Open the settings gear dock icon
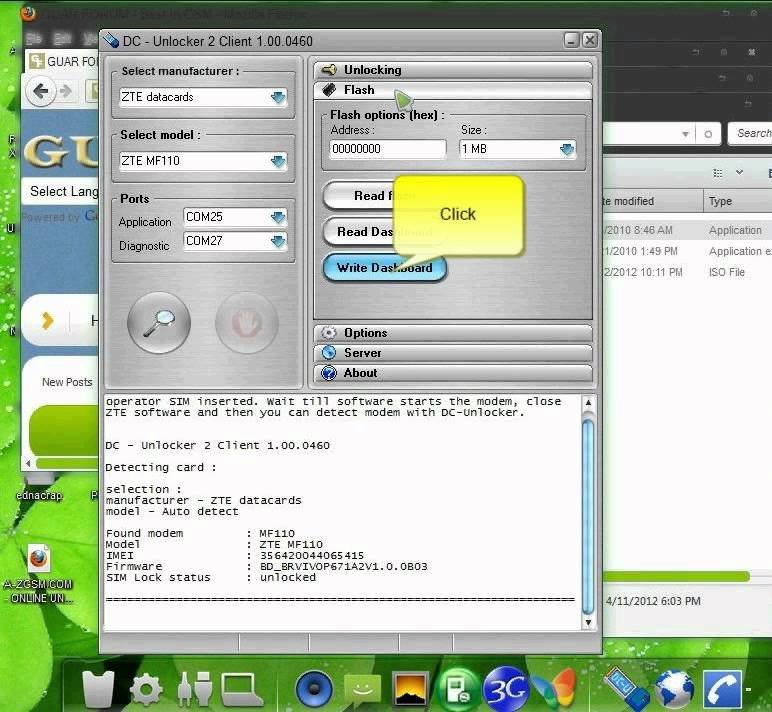This screenshot has width=772, height=712. coord(146,689)
